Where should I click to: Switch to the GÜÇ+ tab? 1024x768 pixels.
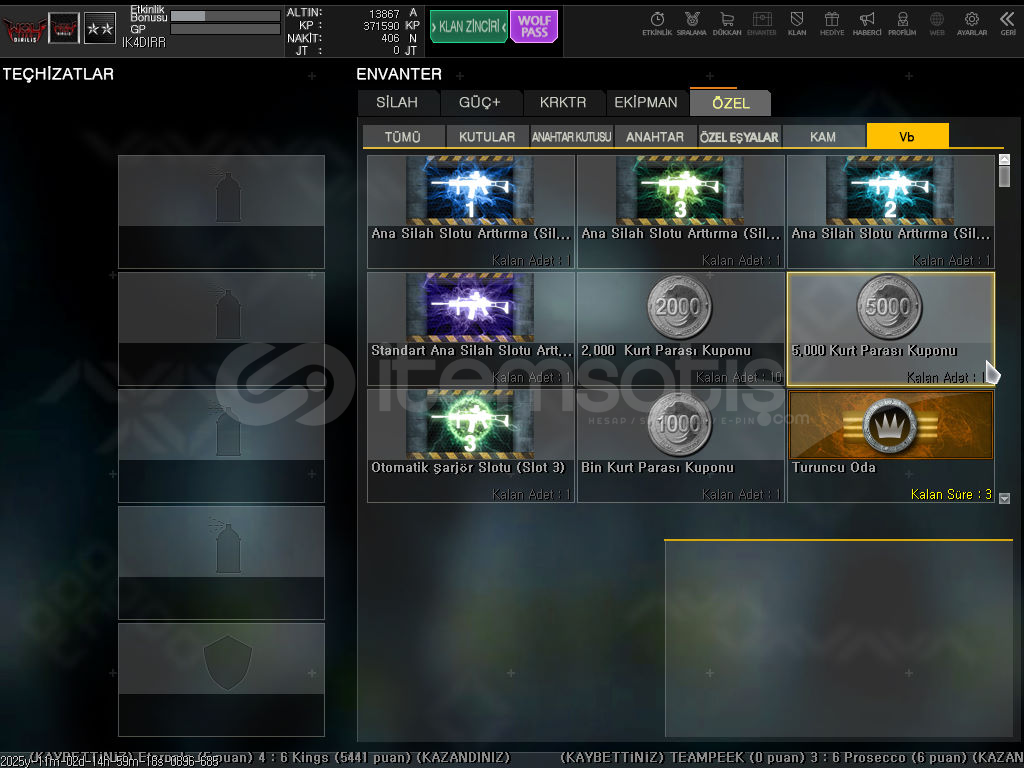tap(480, 103)
